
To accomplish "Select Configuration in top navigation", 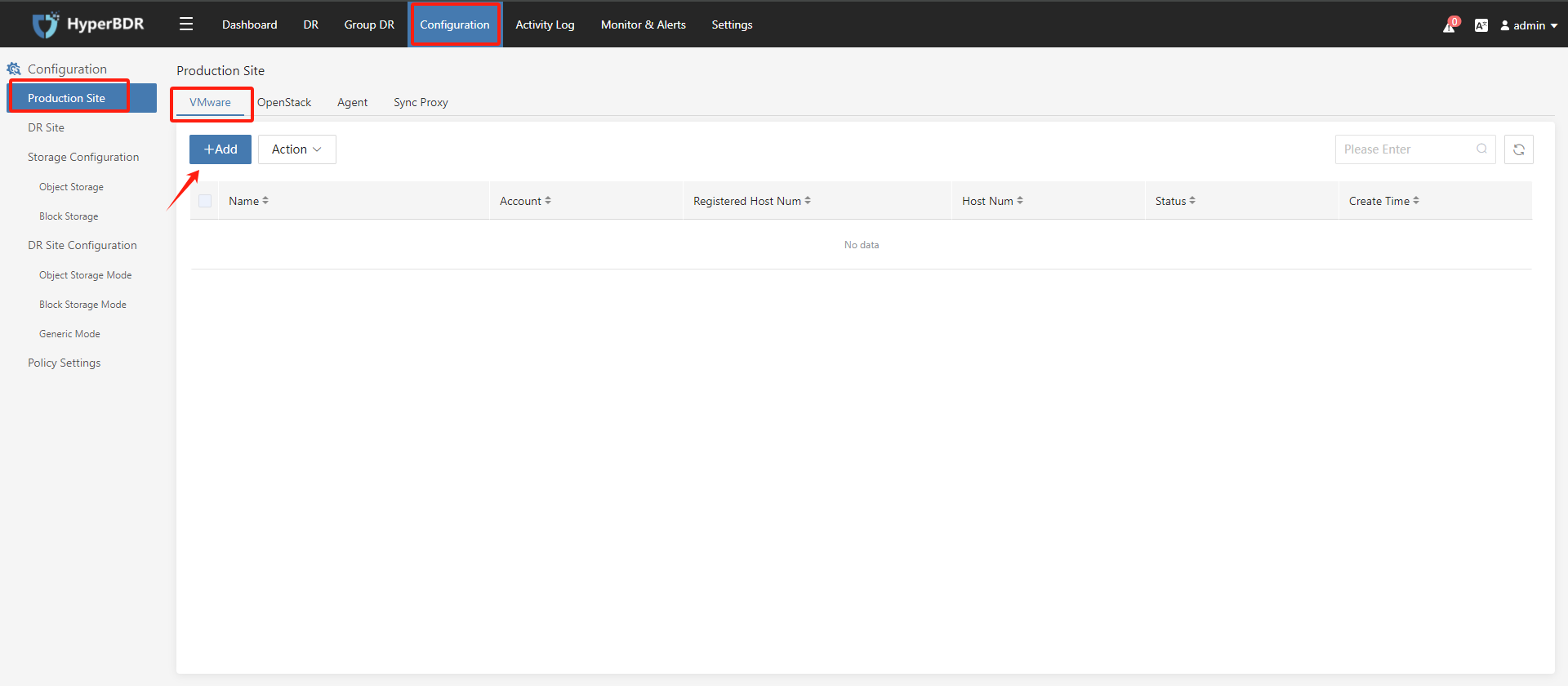I will tap(455, 24).
